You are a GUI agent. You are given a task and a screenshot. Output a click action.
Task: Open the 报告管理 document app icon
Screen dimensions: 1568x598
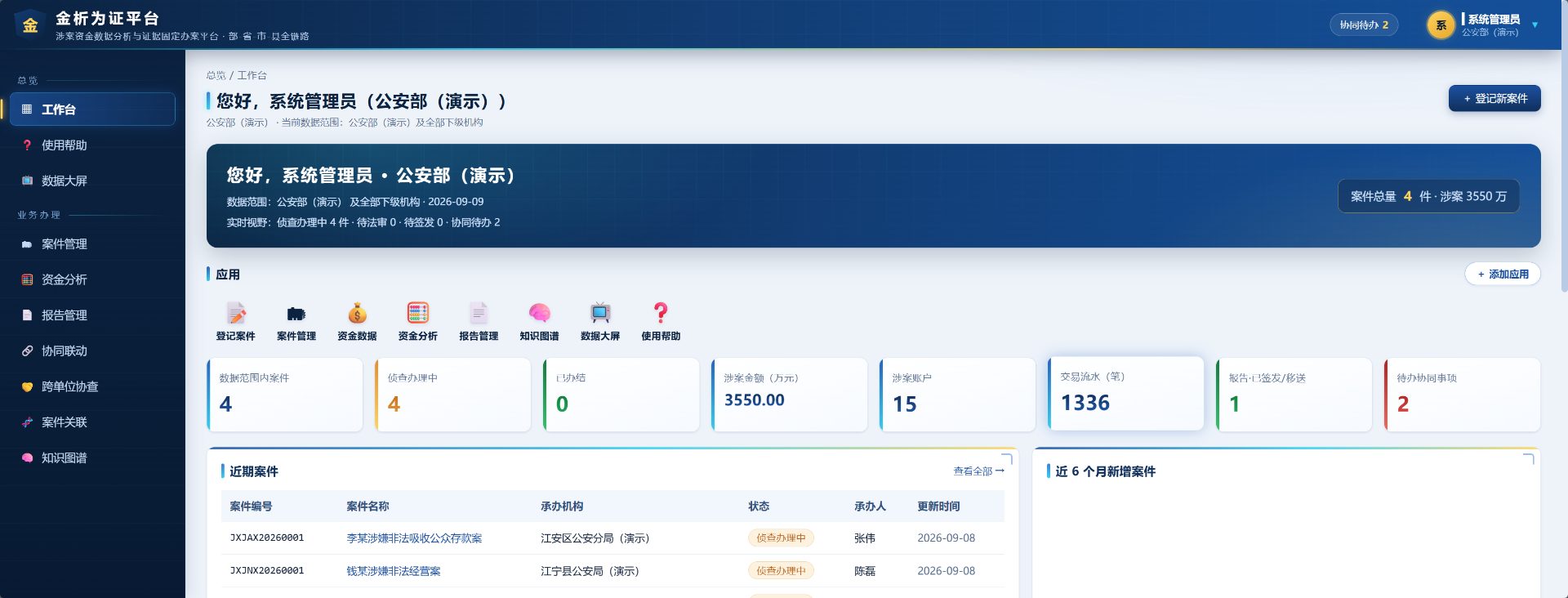coord(479,313)
